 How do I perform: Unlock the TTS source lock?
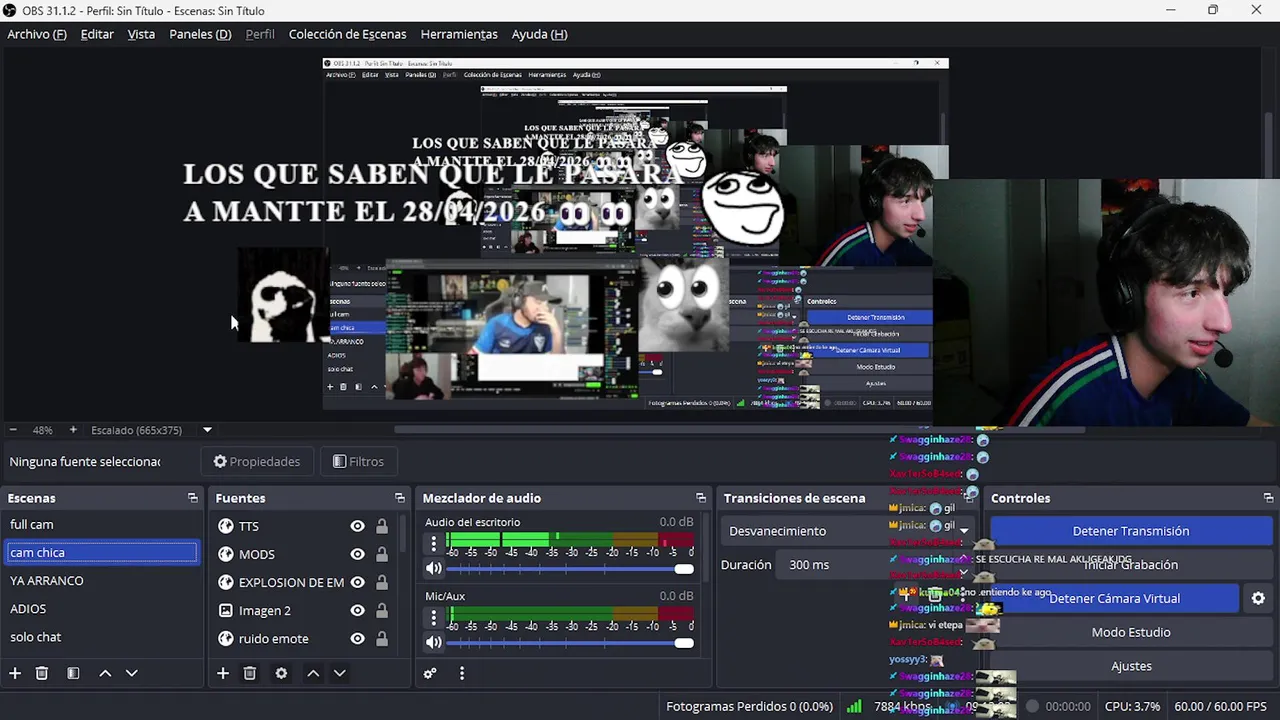[382, 526]
